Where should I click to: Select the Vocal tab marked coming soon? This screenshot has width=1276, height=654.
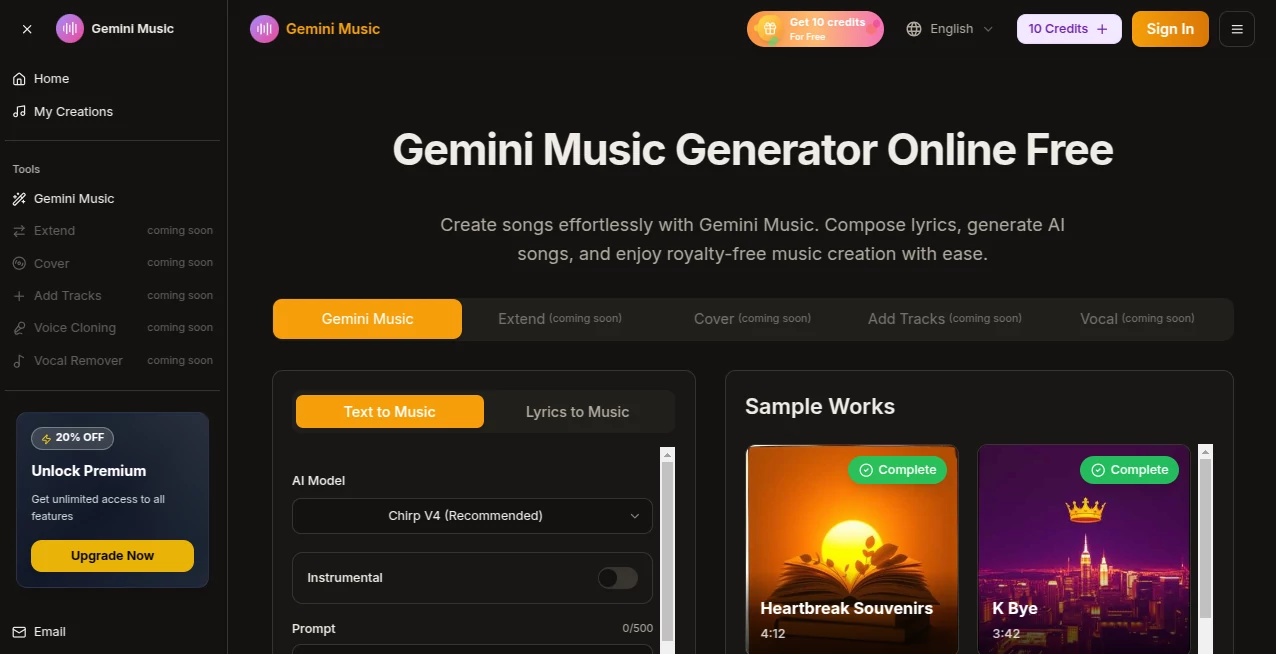point(1136,318)
